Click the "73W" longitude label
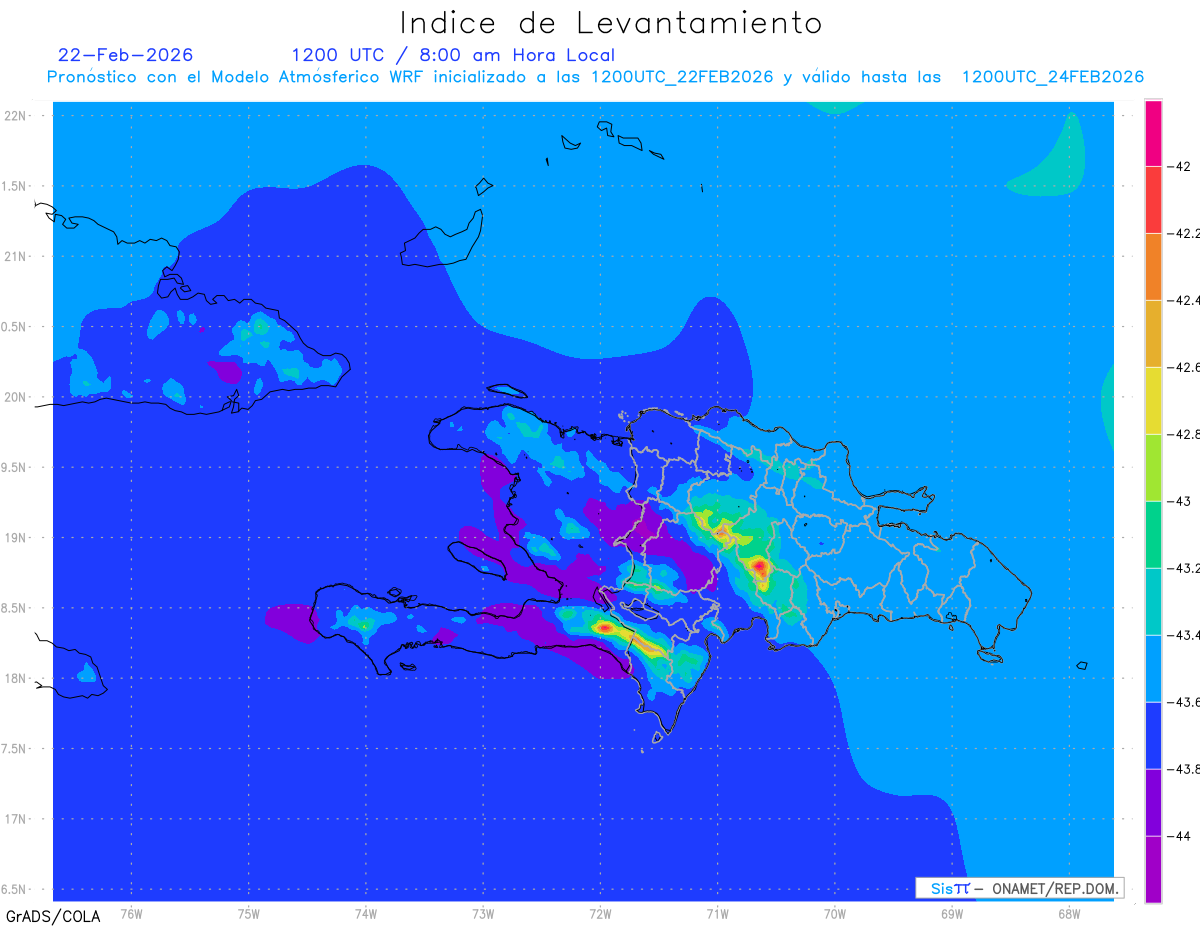This screenshot has width=1200, height=927. tap(483, 913)
